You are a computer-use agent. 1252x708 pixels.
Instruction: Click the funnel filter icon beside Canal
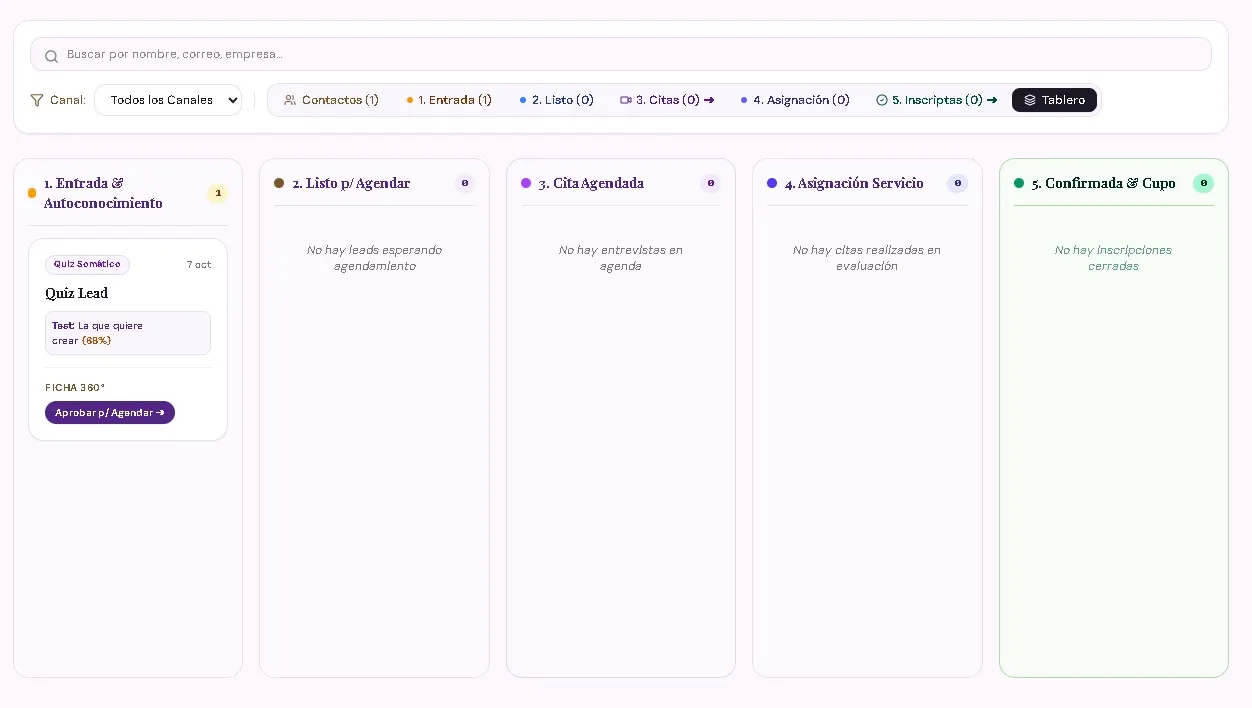pyautogui.click(x=37, y=100)
